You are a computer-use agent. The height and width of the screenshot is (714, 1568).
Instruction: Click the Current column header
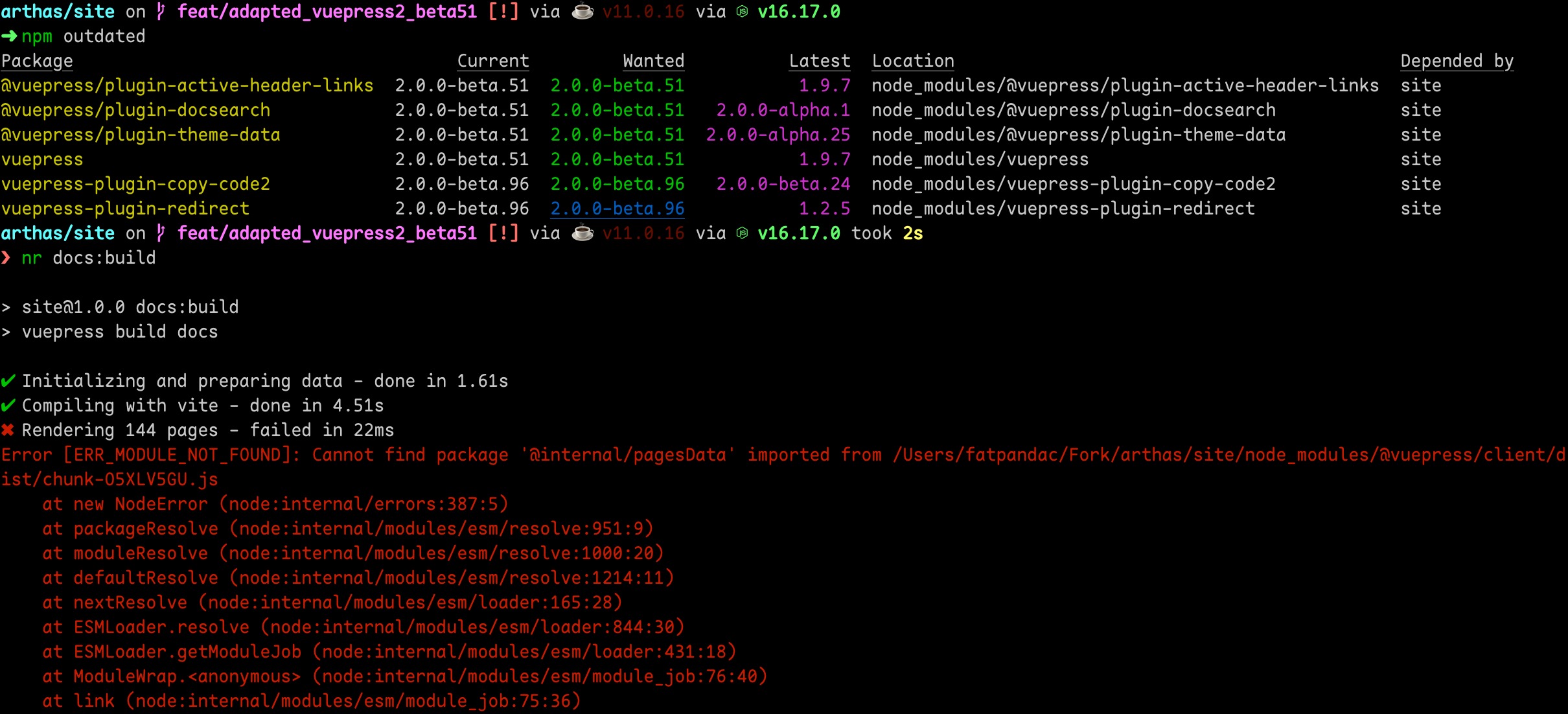(x=493, y=61)
